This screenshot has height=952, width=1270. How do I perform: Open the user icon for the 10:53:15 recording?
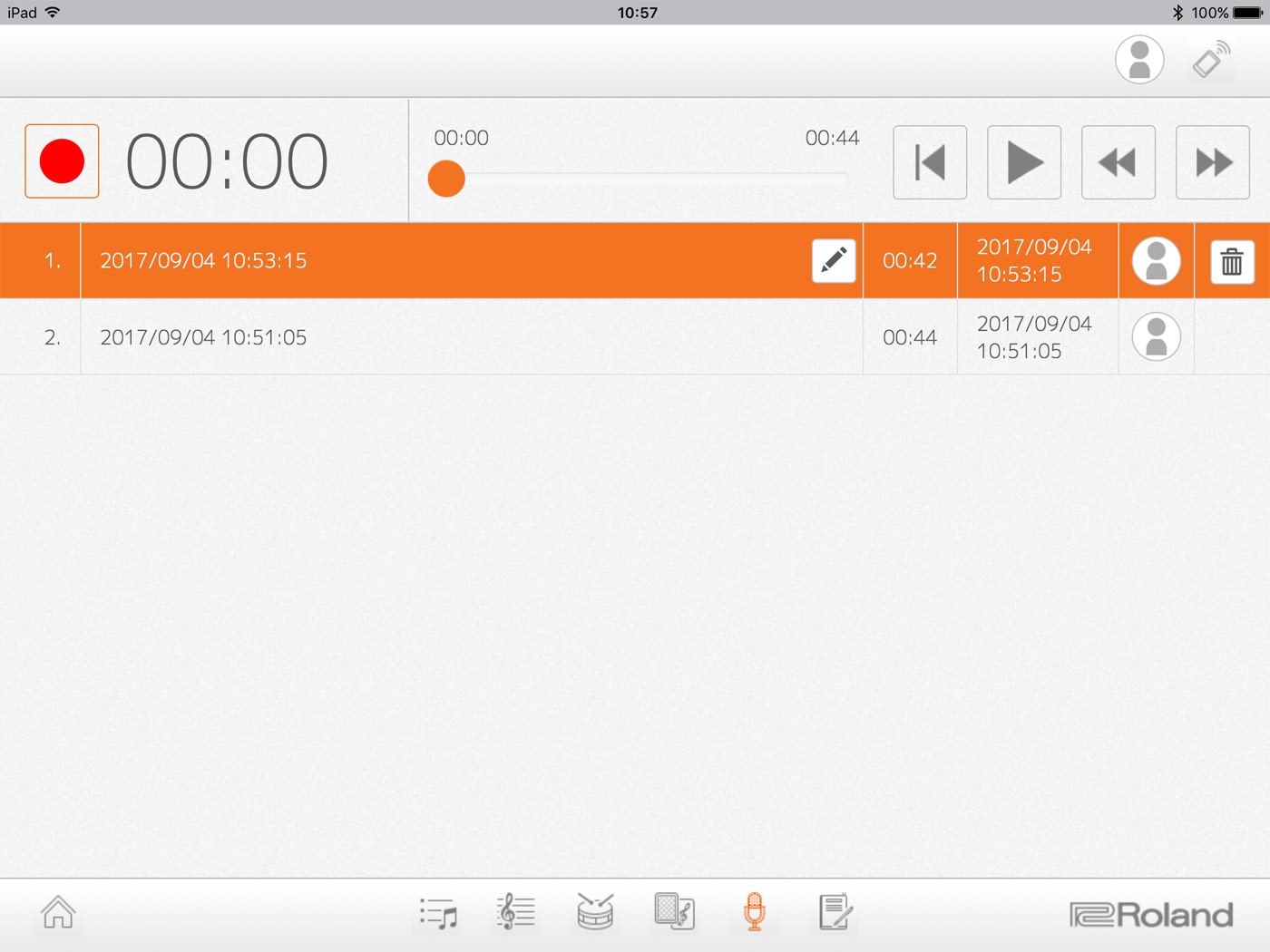click(1157, 261)
